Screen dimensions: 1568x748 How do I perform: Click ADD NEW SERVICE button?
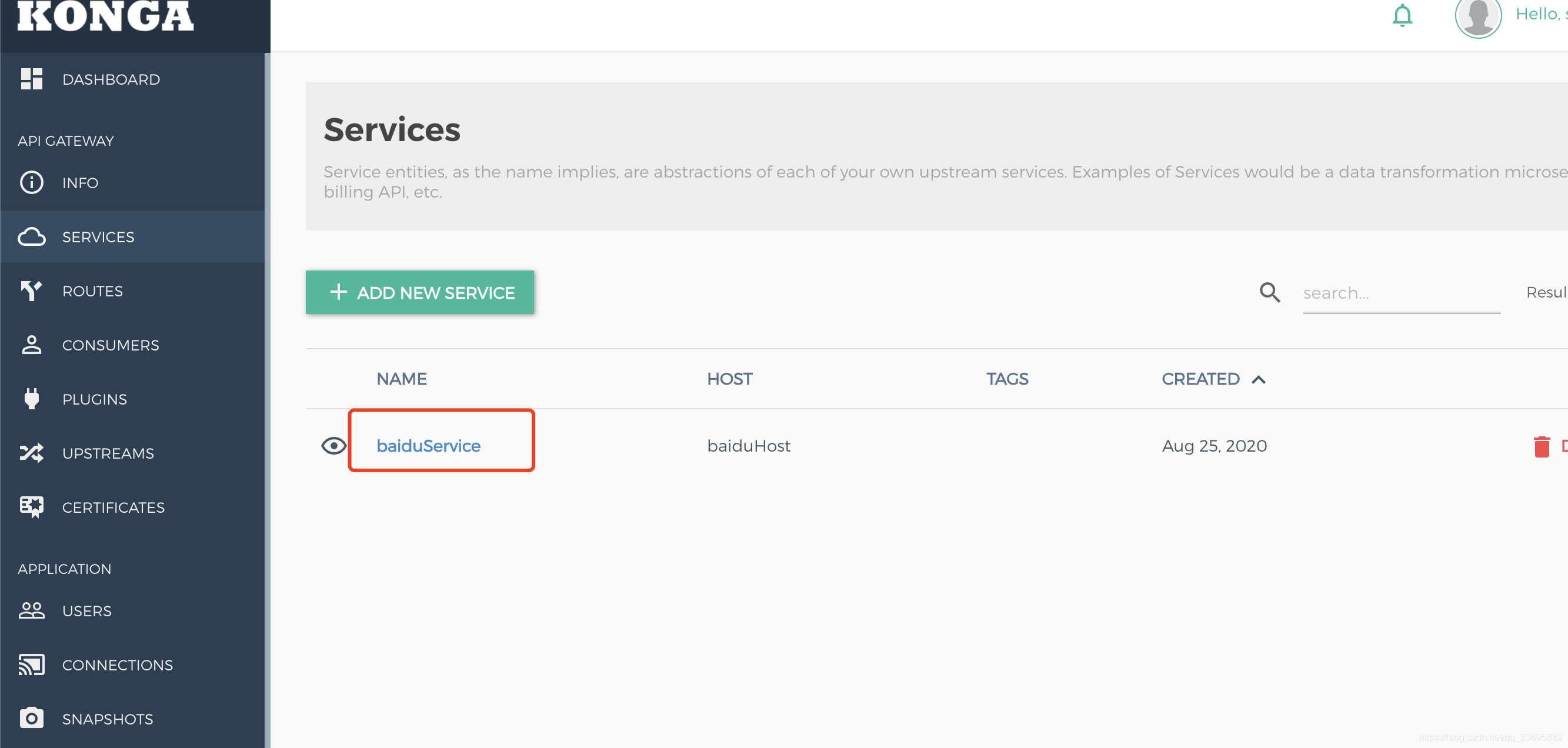(421, 293)
